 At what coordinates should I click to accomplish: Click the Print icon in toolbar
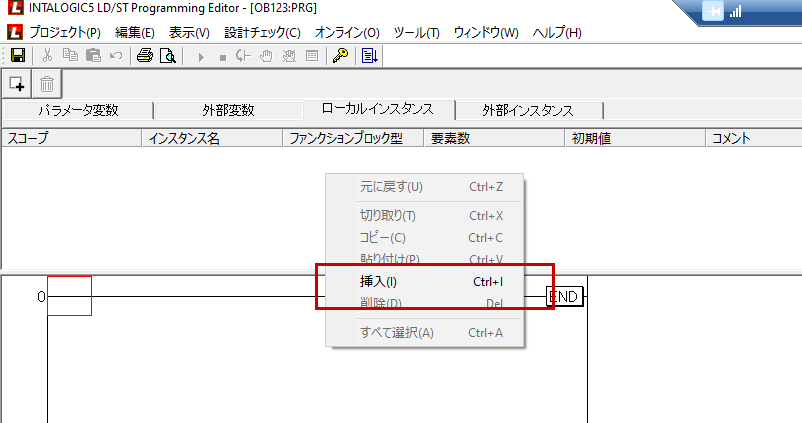pyautogui.click(x=145, y=56)
